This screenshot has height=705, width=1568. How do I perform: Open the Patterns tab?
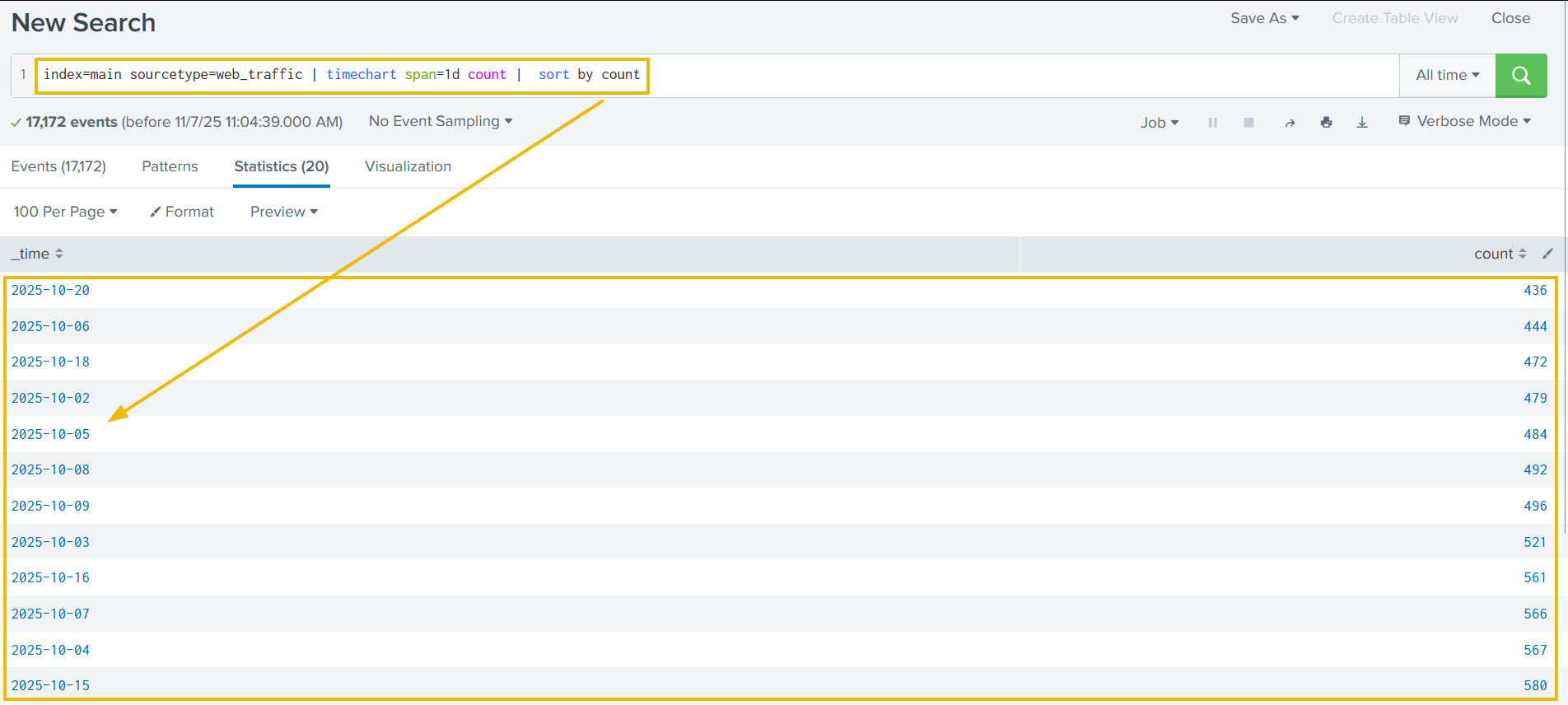170,166
